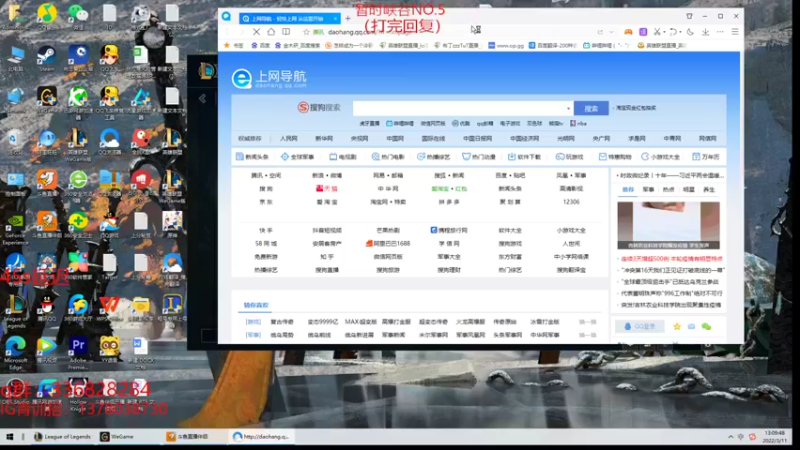
Task: Switch to League of Legends taskbar item
Action: (x=62, y=437)
